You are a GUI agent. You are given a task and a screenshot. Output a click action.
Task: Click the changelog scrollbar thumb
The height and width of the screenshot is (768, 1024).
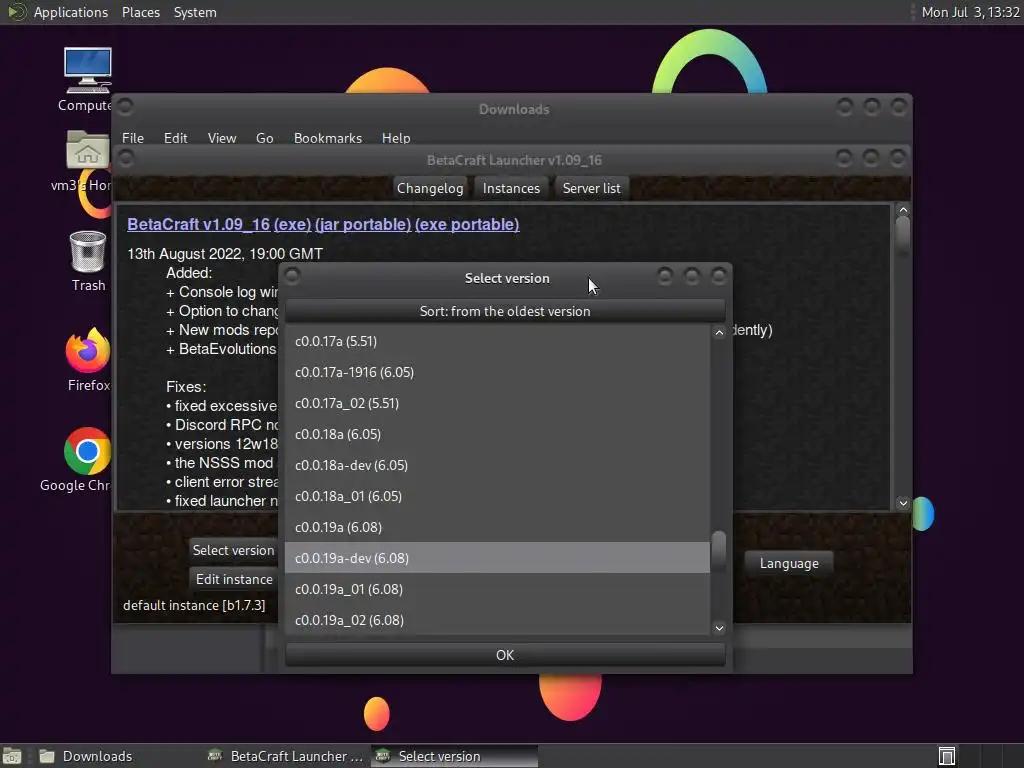tap(903, 236)
